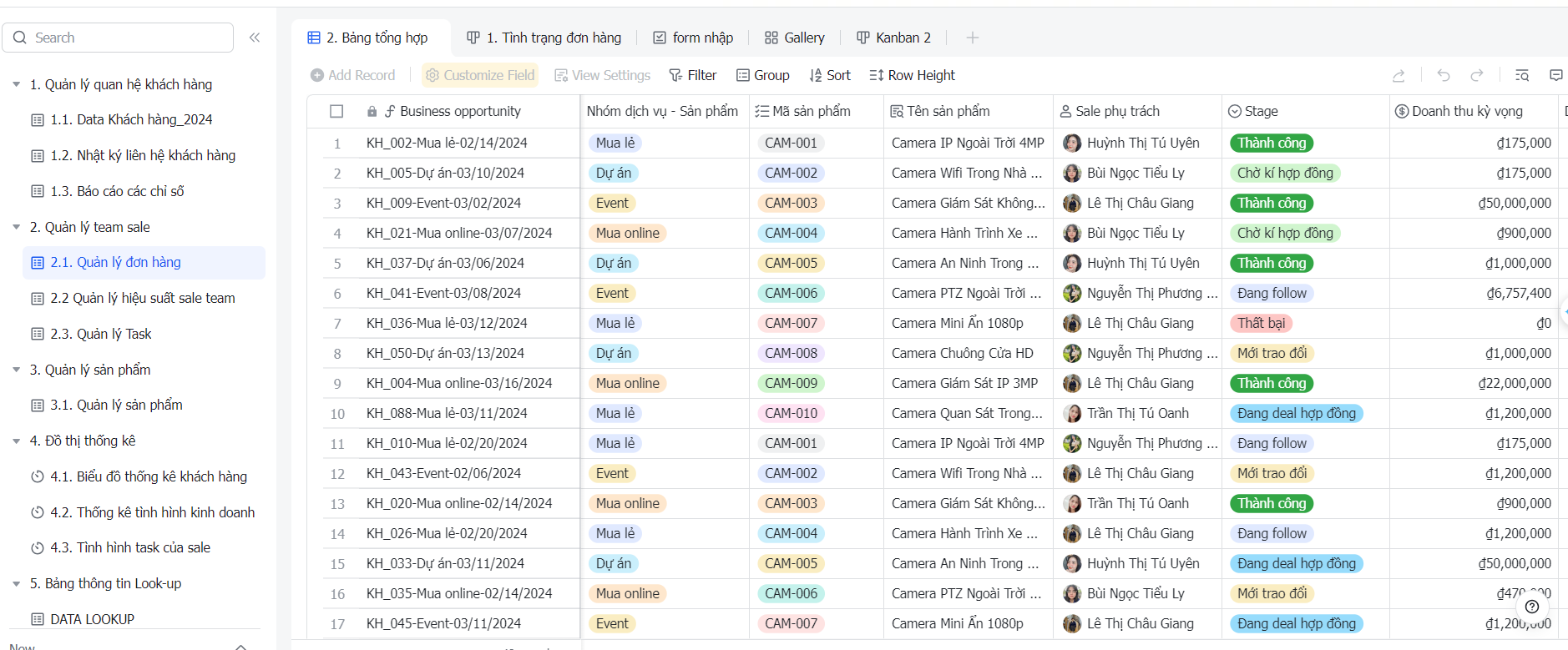Screen dimensions: 1568x650
Task: Click the CAM-001 tag in row 1
Action: 791,143
